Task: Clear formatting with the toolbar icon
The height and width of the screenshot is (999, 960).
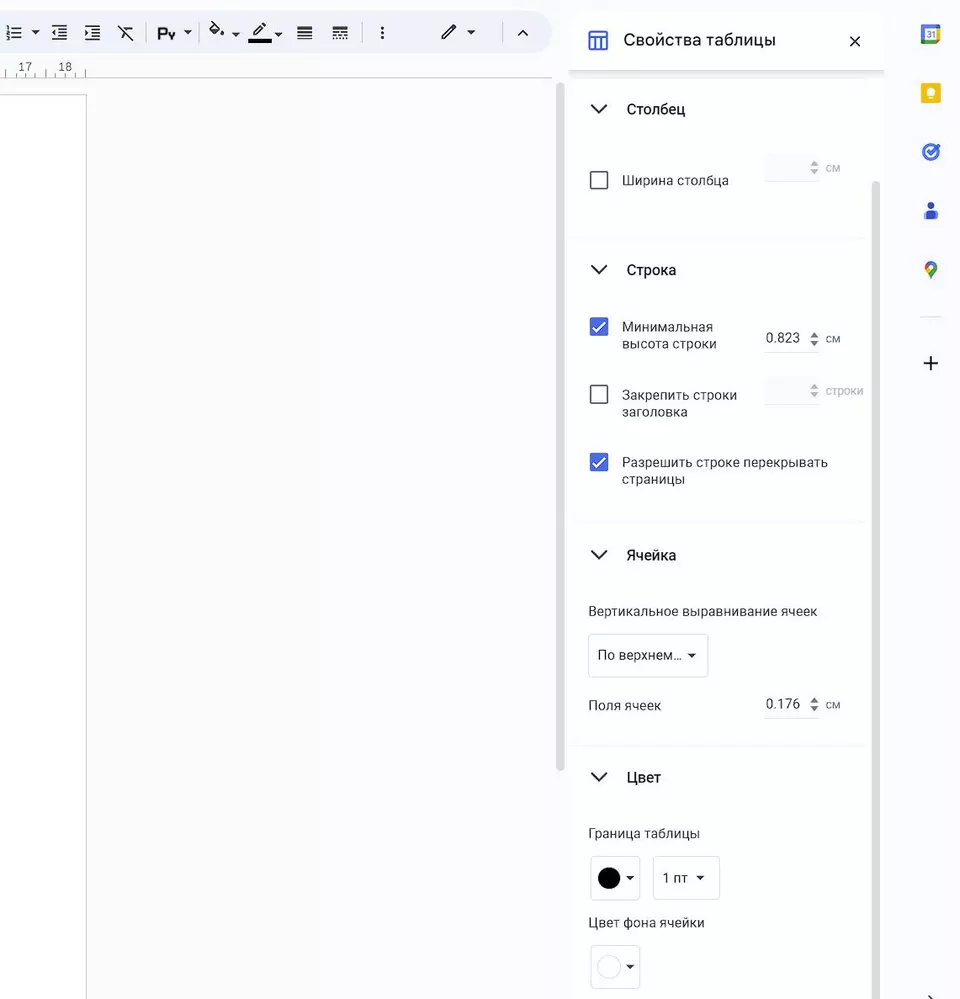Action: pos(125,33)
